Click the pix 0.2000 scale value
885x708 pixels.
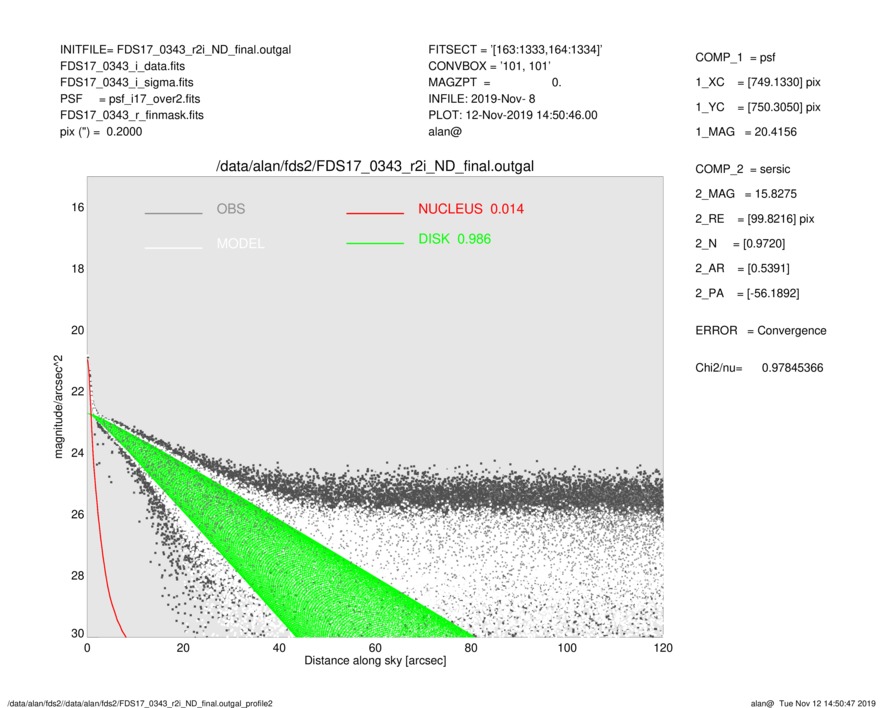101,132
